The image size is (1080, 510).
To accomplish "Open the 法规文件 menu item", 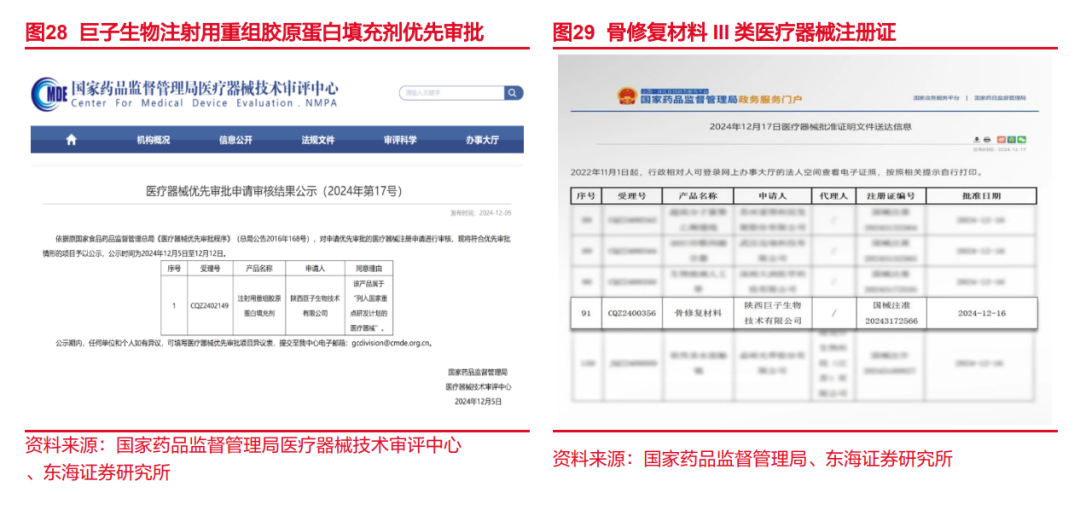I will (318, 140).
